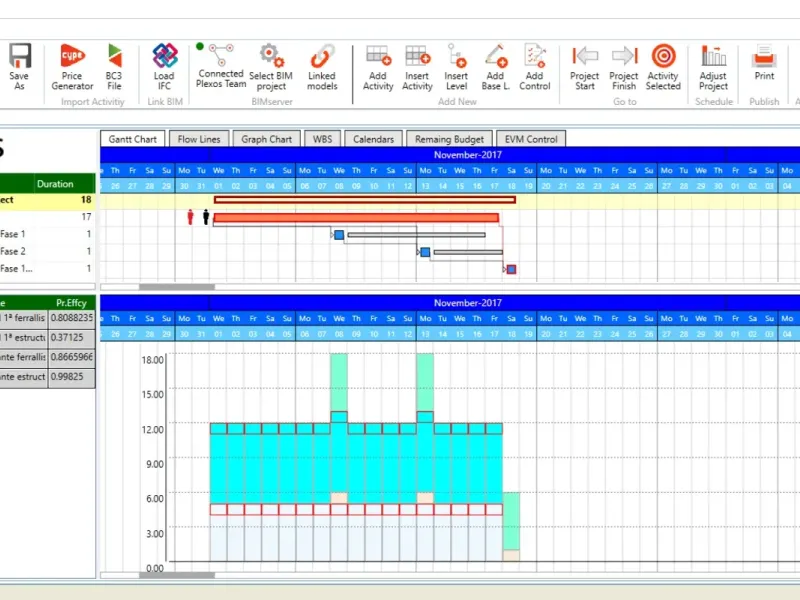Click the Fase 1 gray slack bar
800x600 pixels.
(416, 235)
